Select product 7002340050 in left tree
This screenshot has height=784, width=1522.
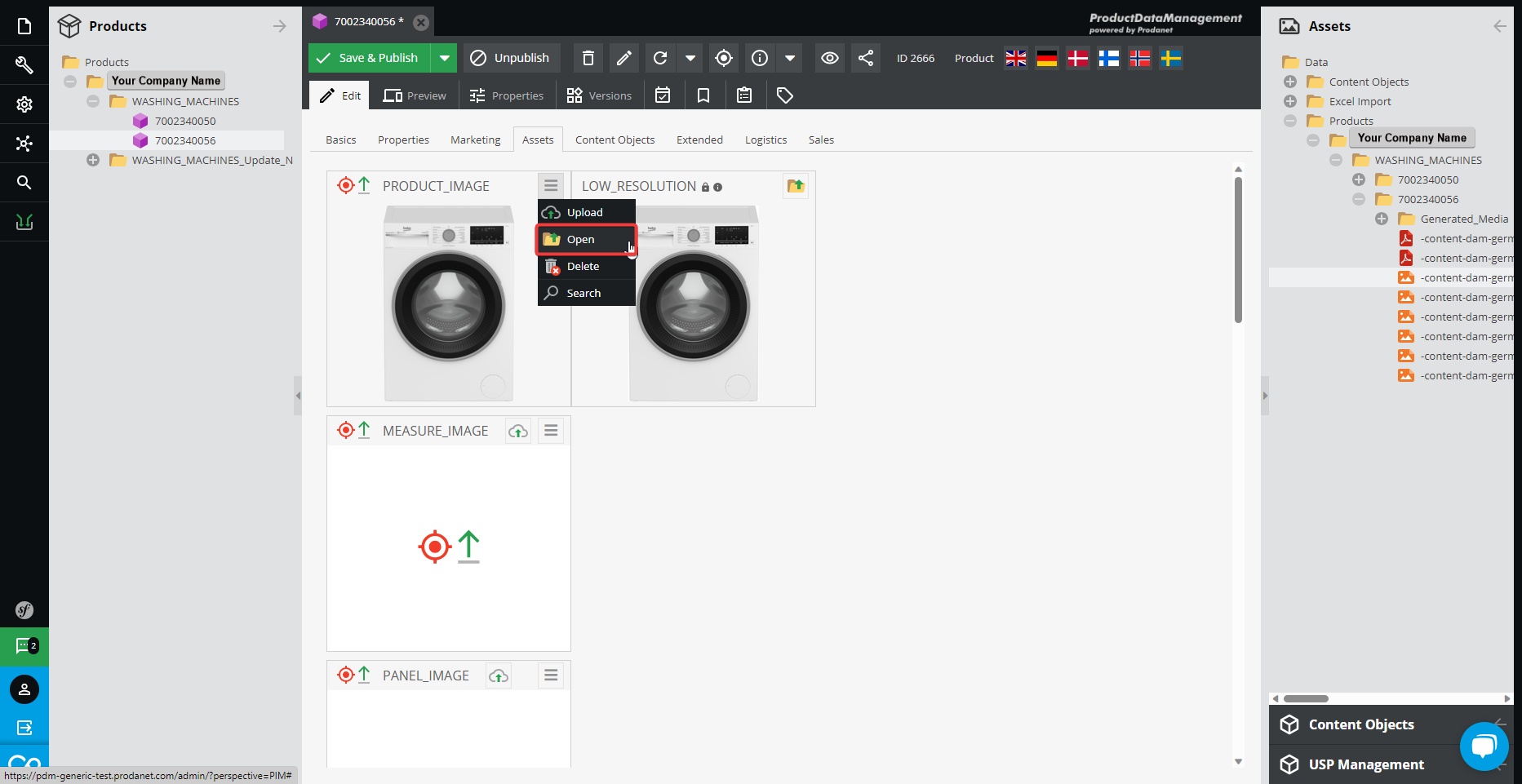185,121
